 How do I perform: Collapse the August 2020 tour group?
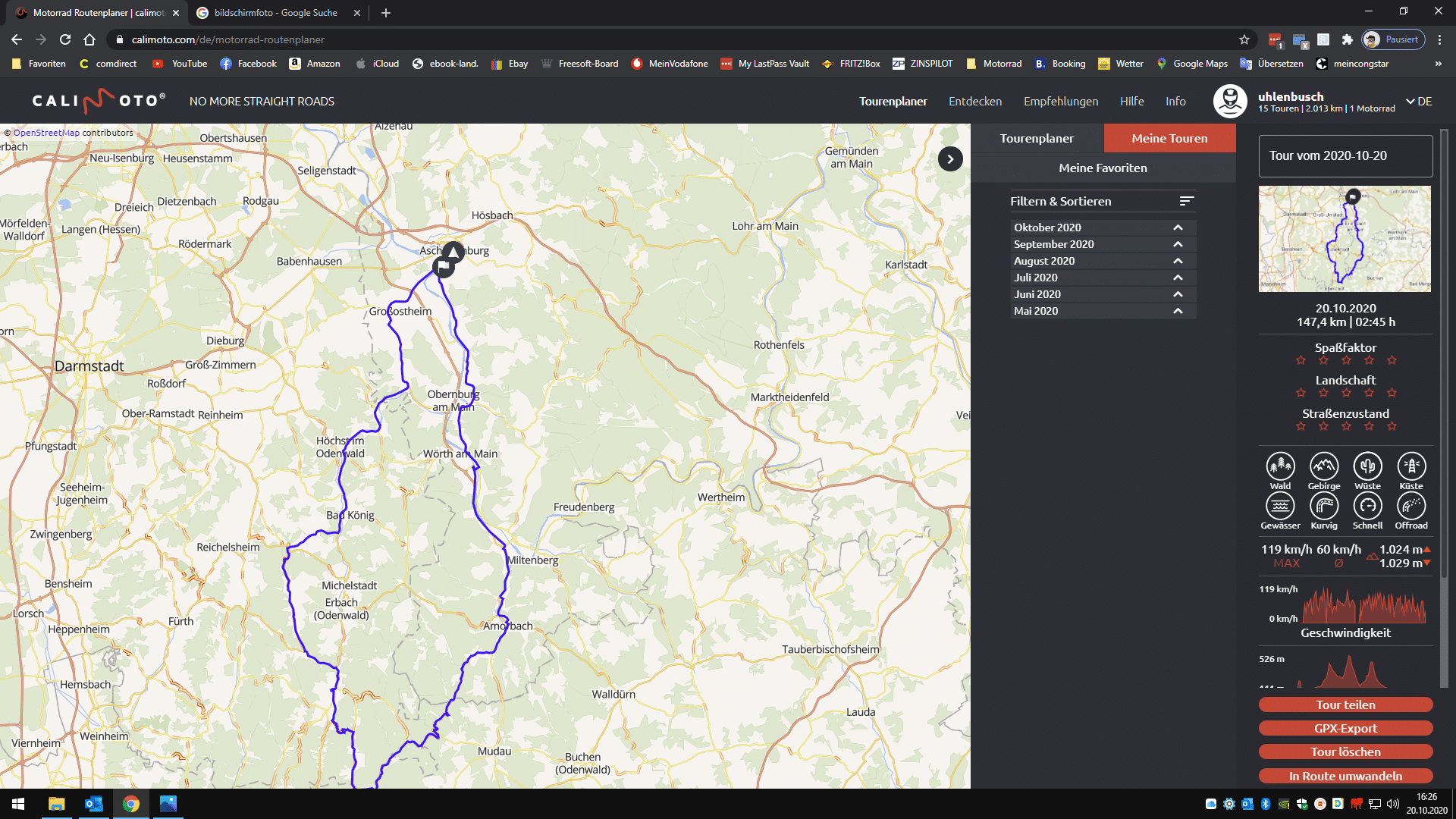coord(1178,261)
